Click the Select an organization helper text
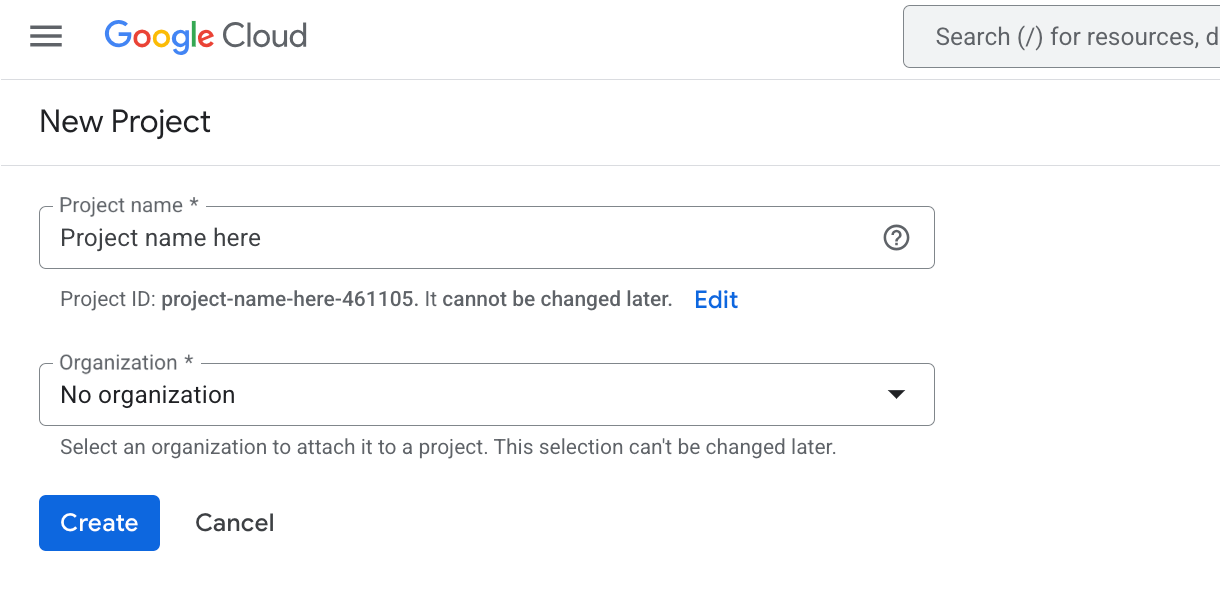This screenshot has height=595, width=1220. (447, 447)
